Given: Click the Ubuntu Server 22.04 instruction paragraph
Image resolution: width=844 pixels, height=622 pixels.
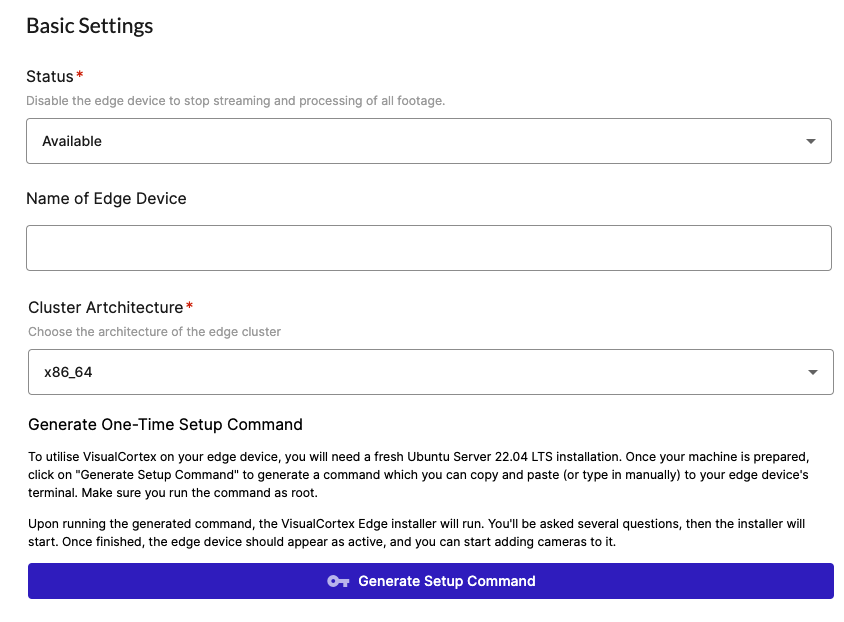Looking at the screenshot, I should 430,473.
